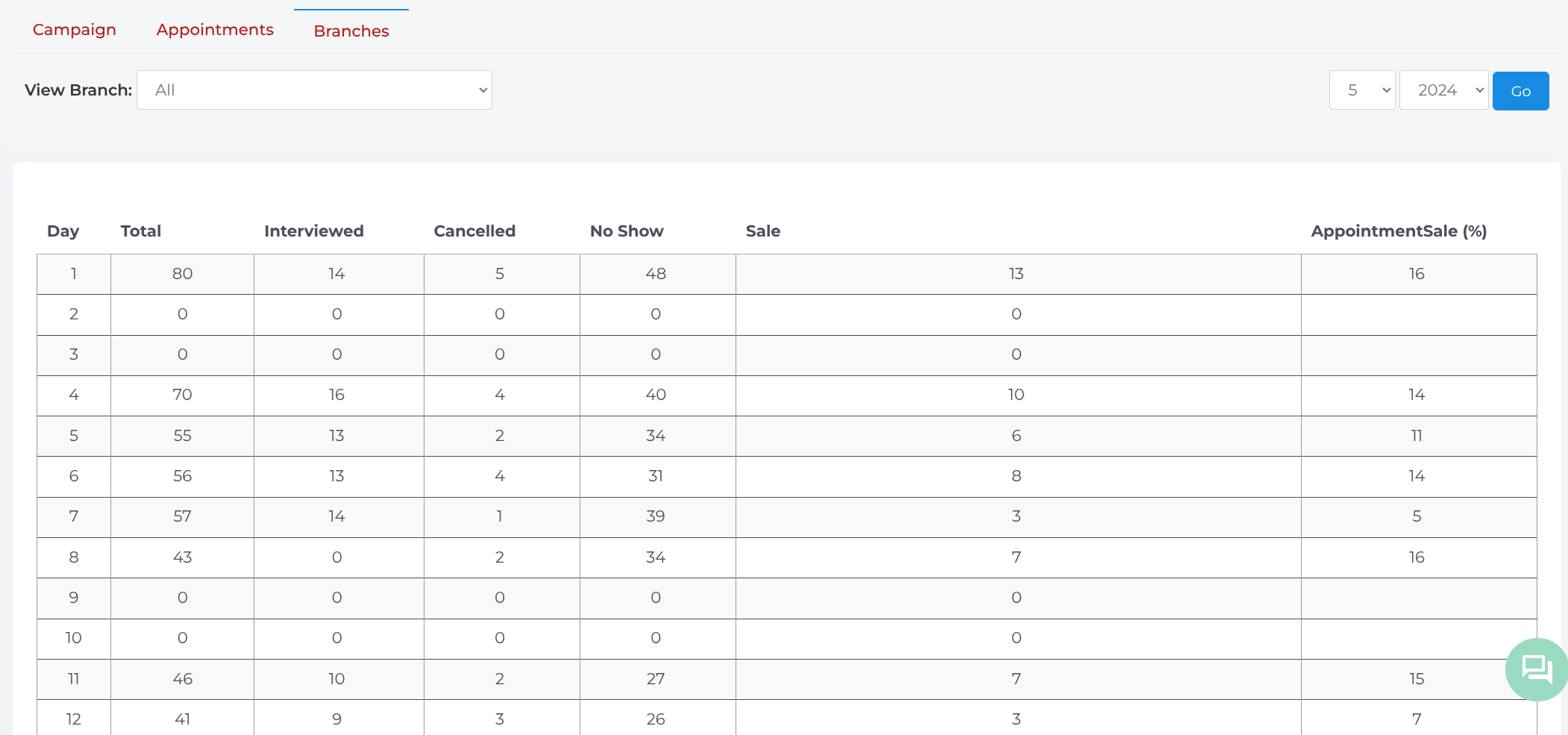Click the Total column header
Image resolution: width=1568 pixels, height=735 pixels.
[141, 231]
